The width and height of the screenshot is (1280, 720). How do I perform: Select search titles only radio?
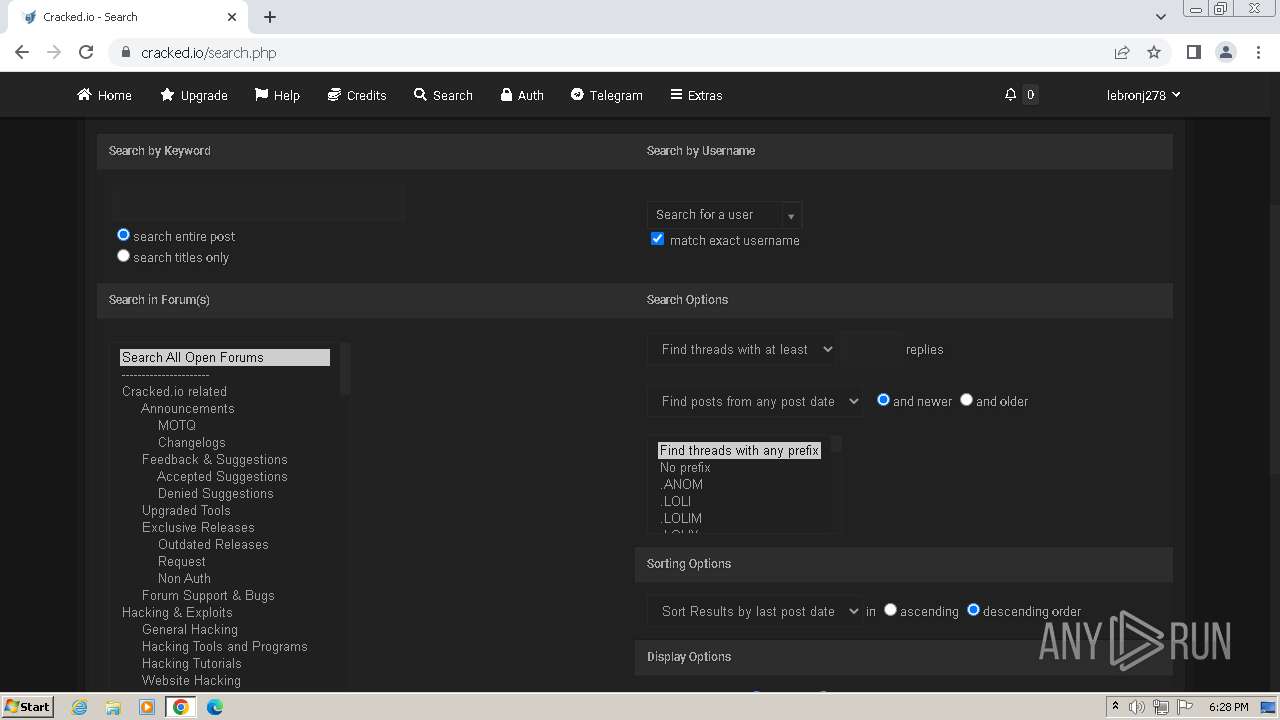123,256
